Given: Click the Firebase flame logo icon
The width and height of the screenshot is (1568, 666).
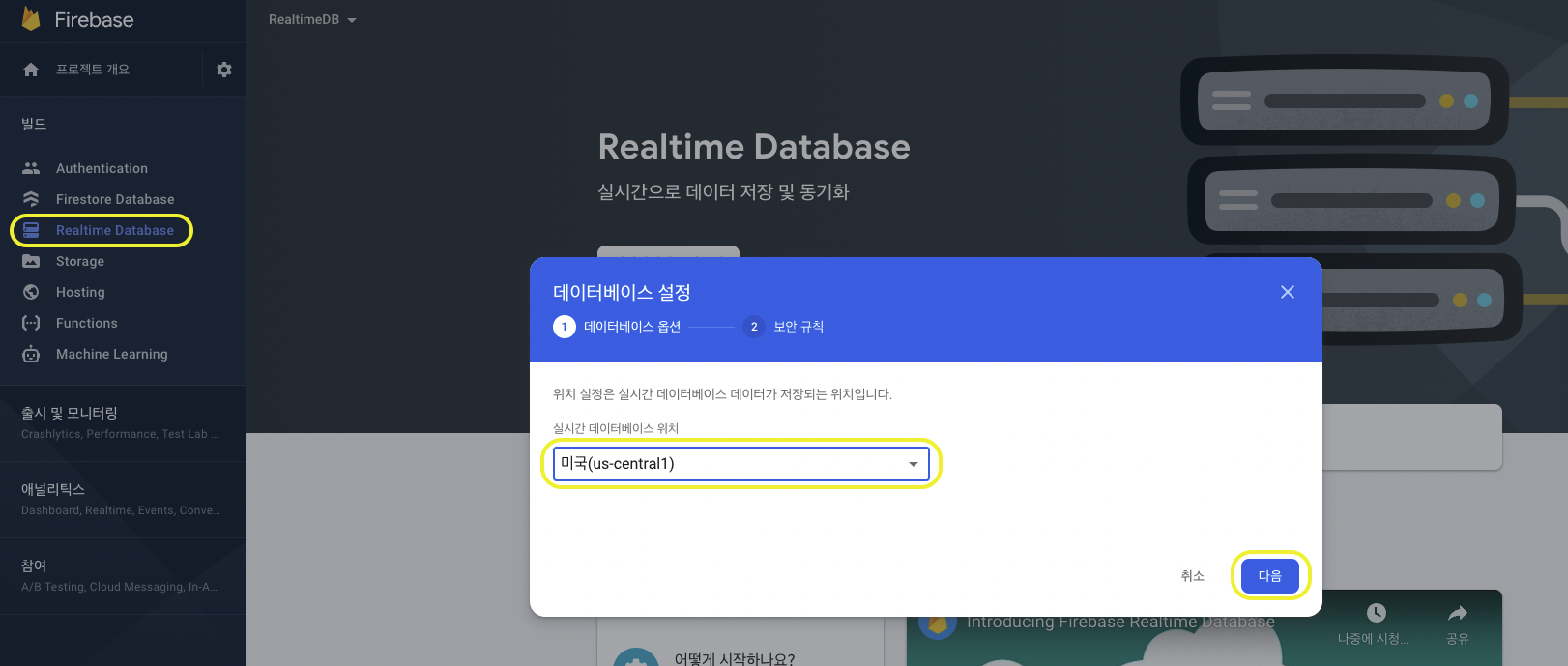Looking at the screenshot, I should 31,18.
